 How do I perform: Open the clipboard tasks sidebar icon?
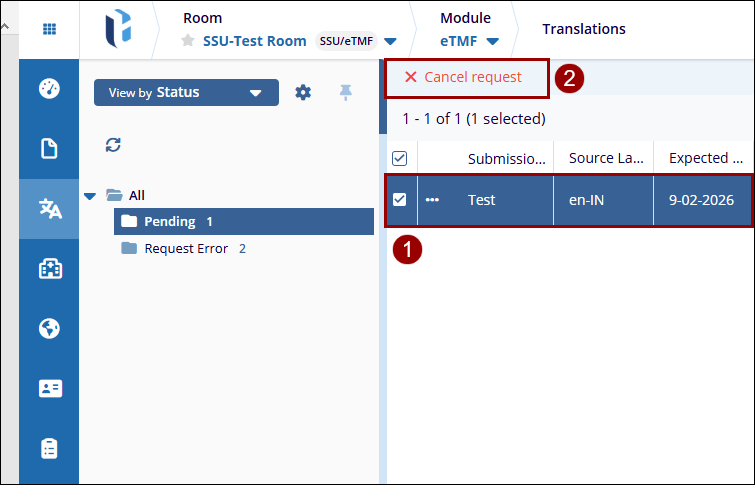pos(49,448)
